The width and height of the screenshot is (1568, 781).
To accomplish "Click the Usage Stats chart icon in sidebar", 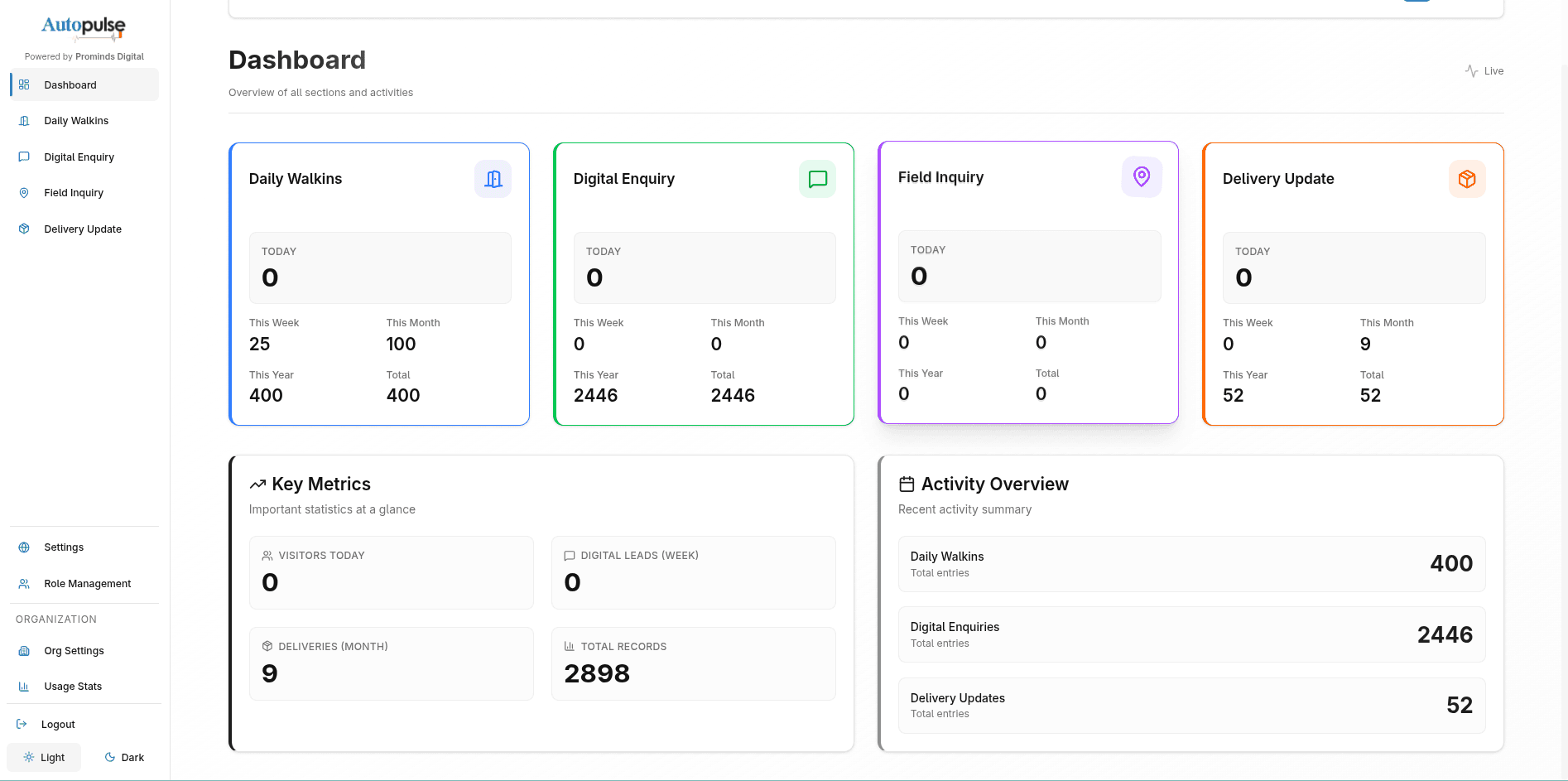I will tap(23, 686).
